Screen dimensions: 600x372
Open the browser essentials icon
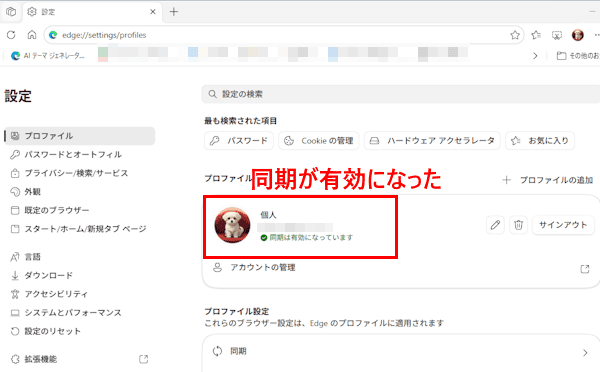[x=557, y=35]
